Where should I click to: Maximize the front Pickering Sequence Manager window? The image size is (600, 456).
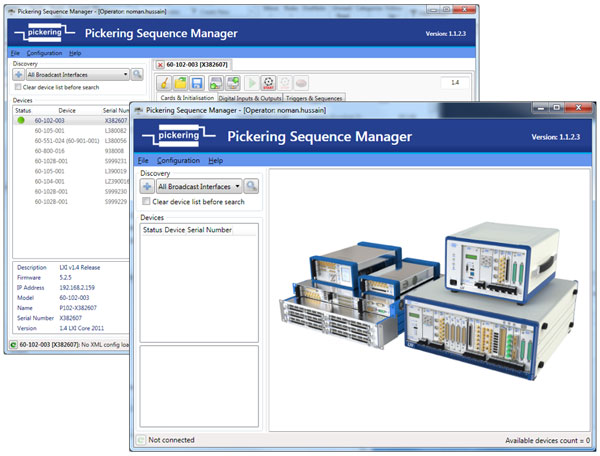coord(557,109)
